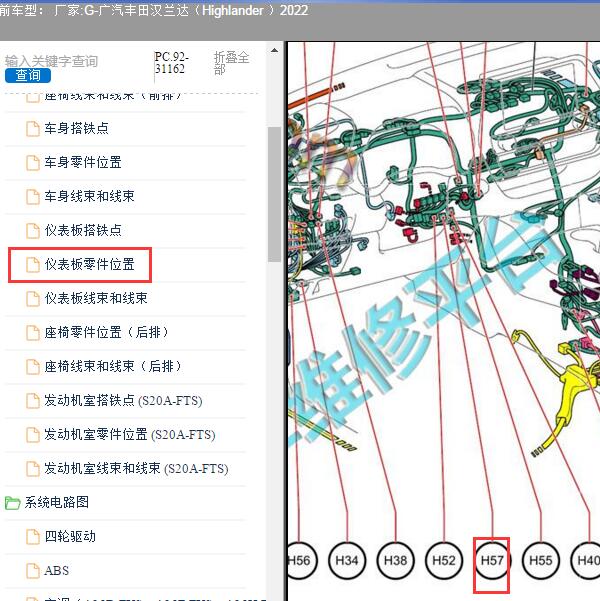Focus the 输入关键字查询 keyword search field
The image size is (600, 601).
[51, 61]
